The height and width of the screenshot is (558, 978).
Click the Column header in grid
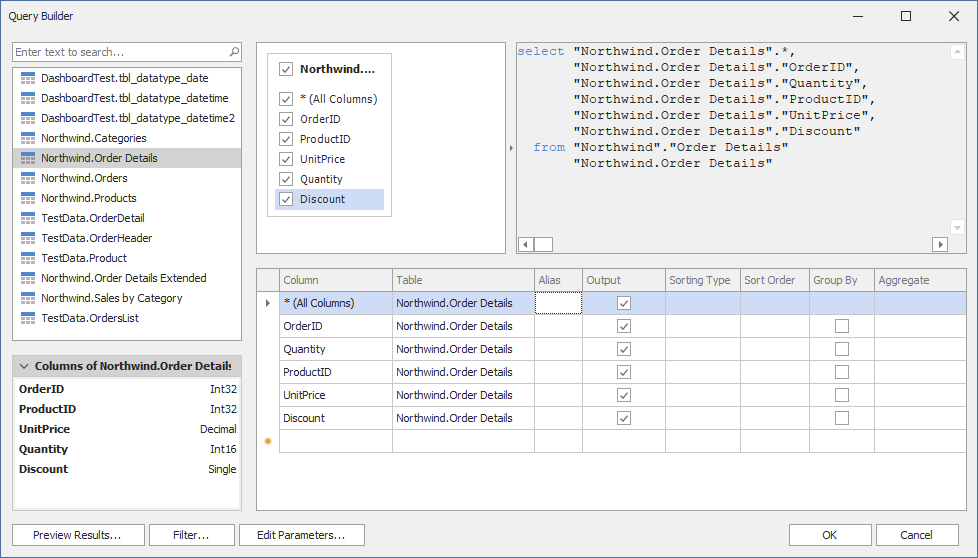click(x=336, y=280)
